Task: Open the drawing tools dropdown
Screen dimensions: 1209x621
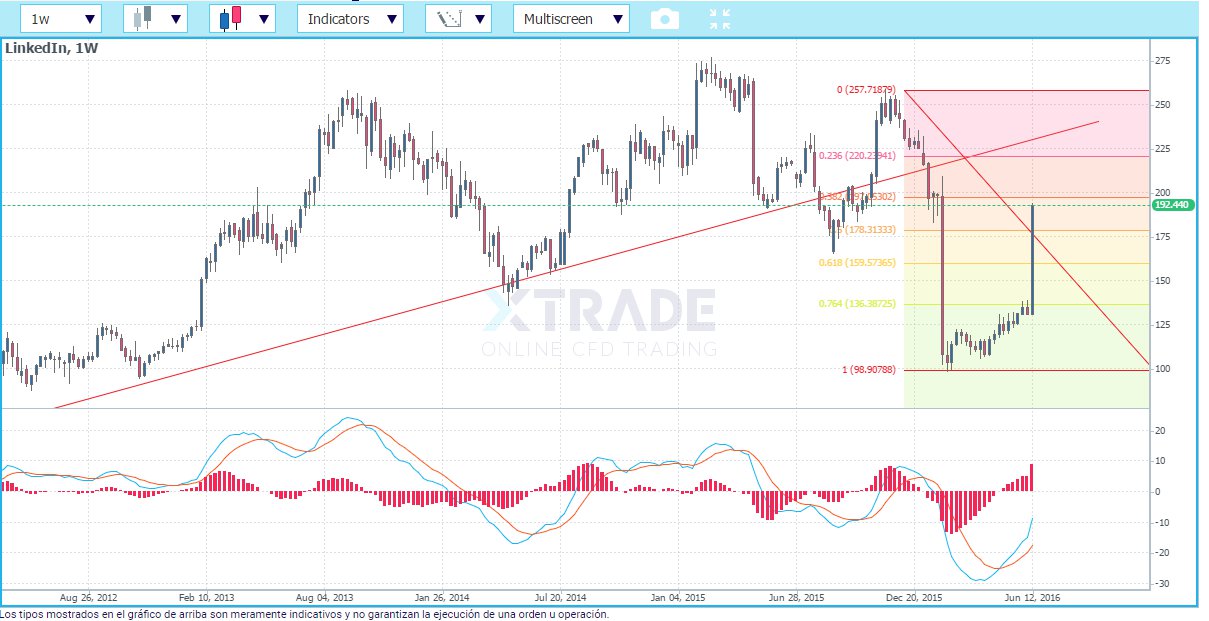Action: click(458, 18)
